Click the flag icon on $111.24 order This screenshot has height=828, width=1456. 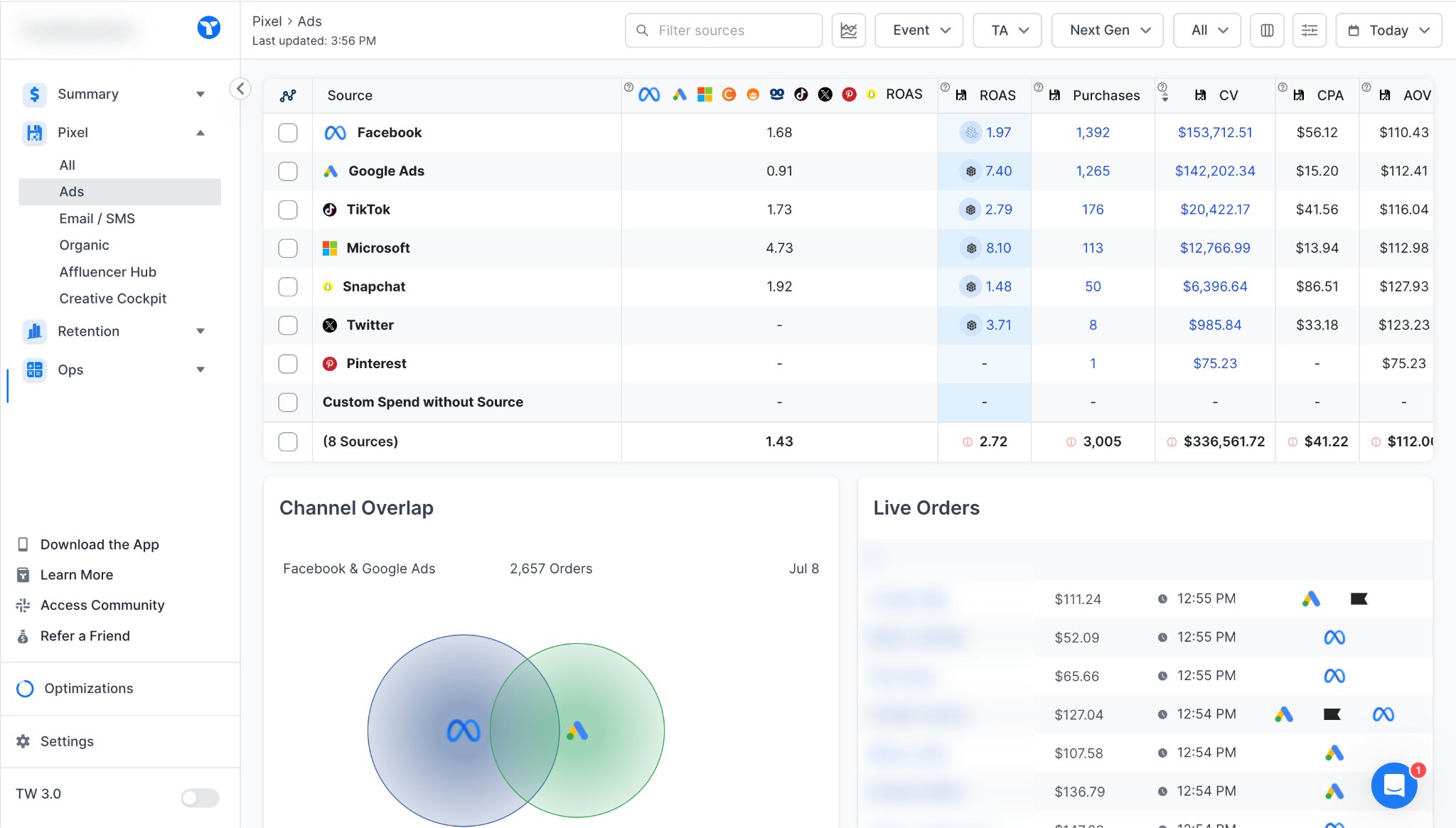[x=1359, y=599]
